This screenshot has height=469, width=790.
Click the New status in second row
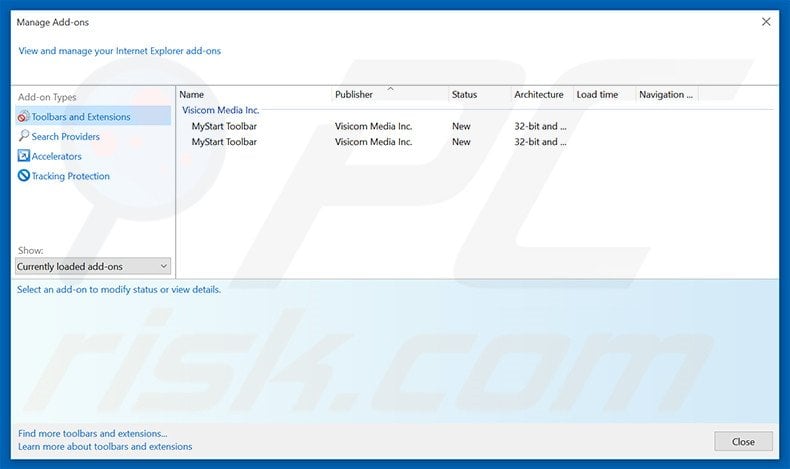[x=461, y=142]
